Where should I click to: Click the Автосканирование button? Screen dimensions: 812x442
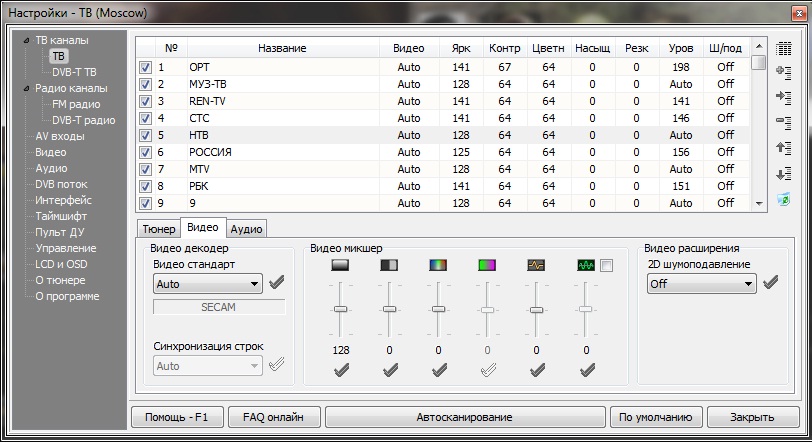pyautogui.click(x=464, y=417)
